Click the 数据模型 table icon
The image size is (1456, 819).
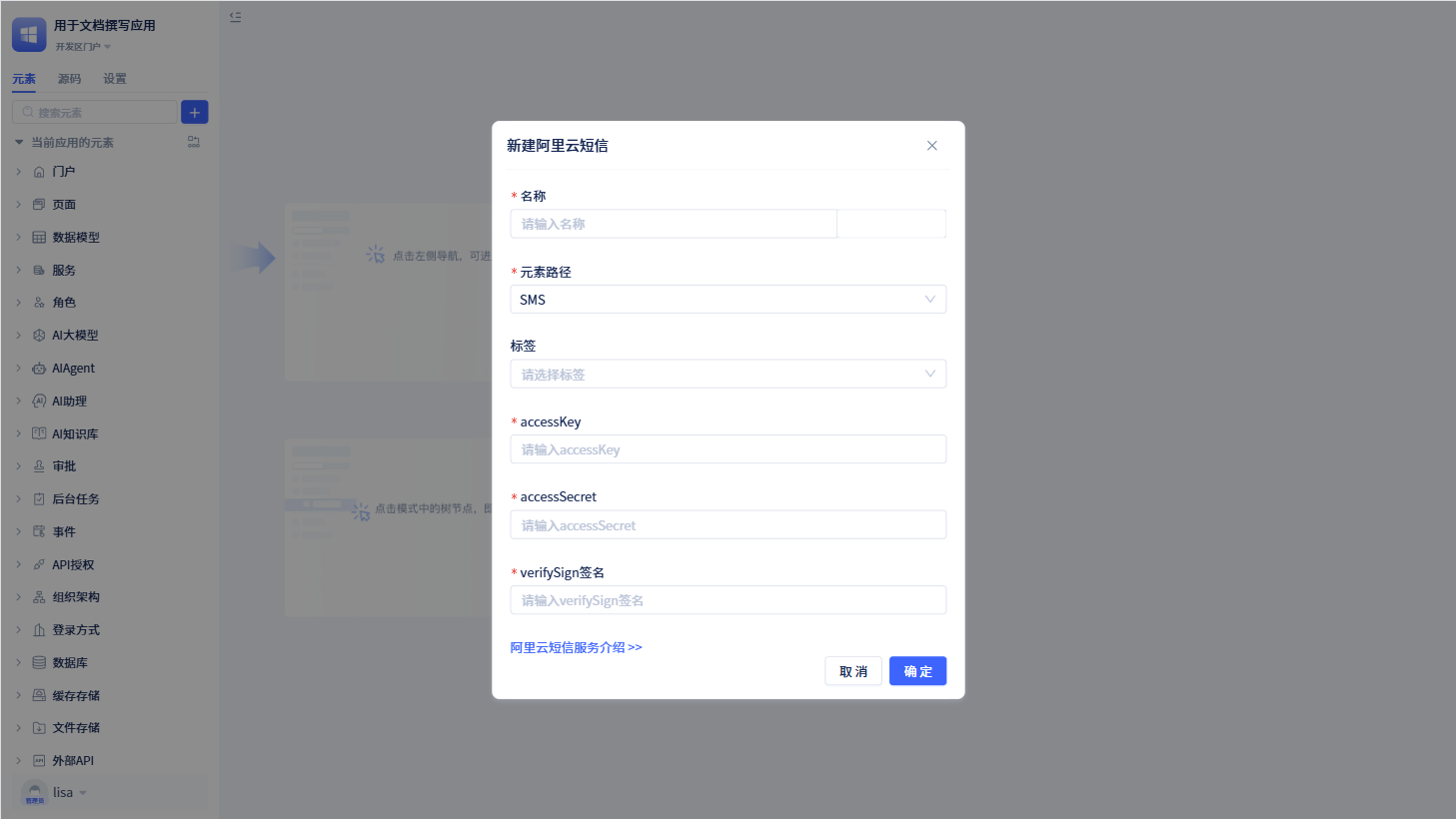[39, 238]
